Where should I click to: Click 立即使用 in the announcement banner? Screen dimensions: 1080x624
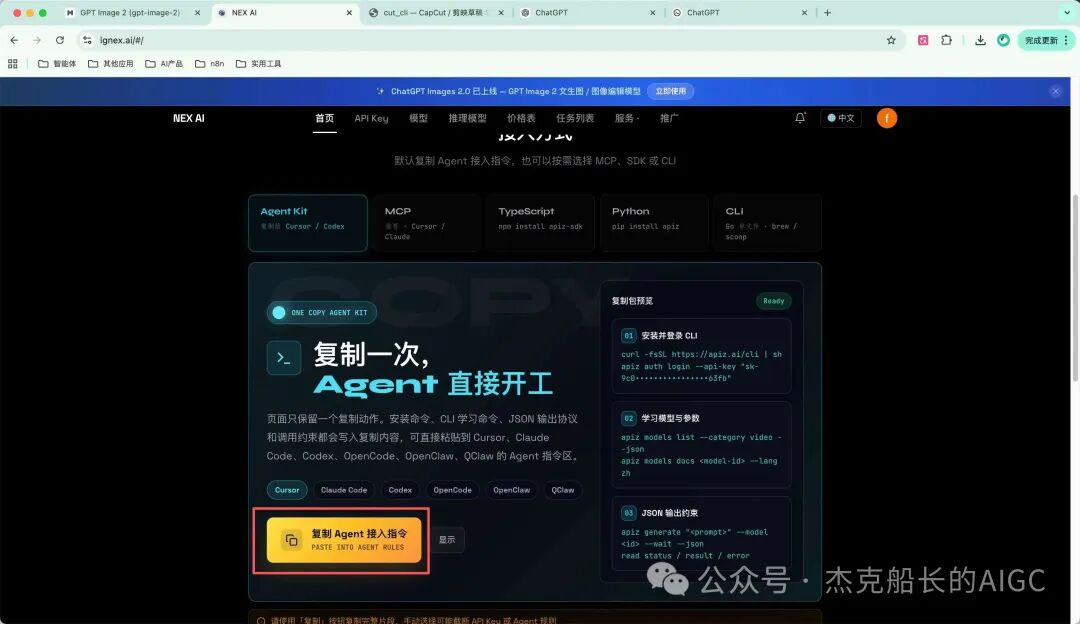(670, 91)
